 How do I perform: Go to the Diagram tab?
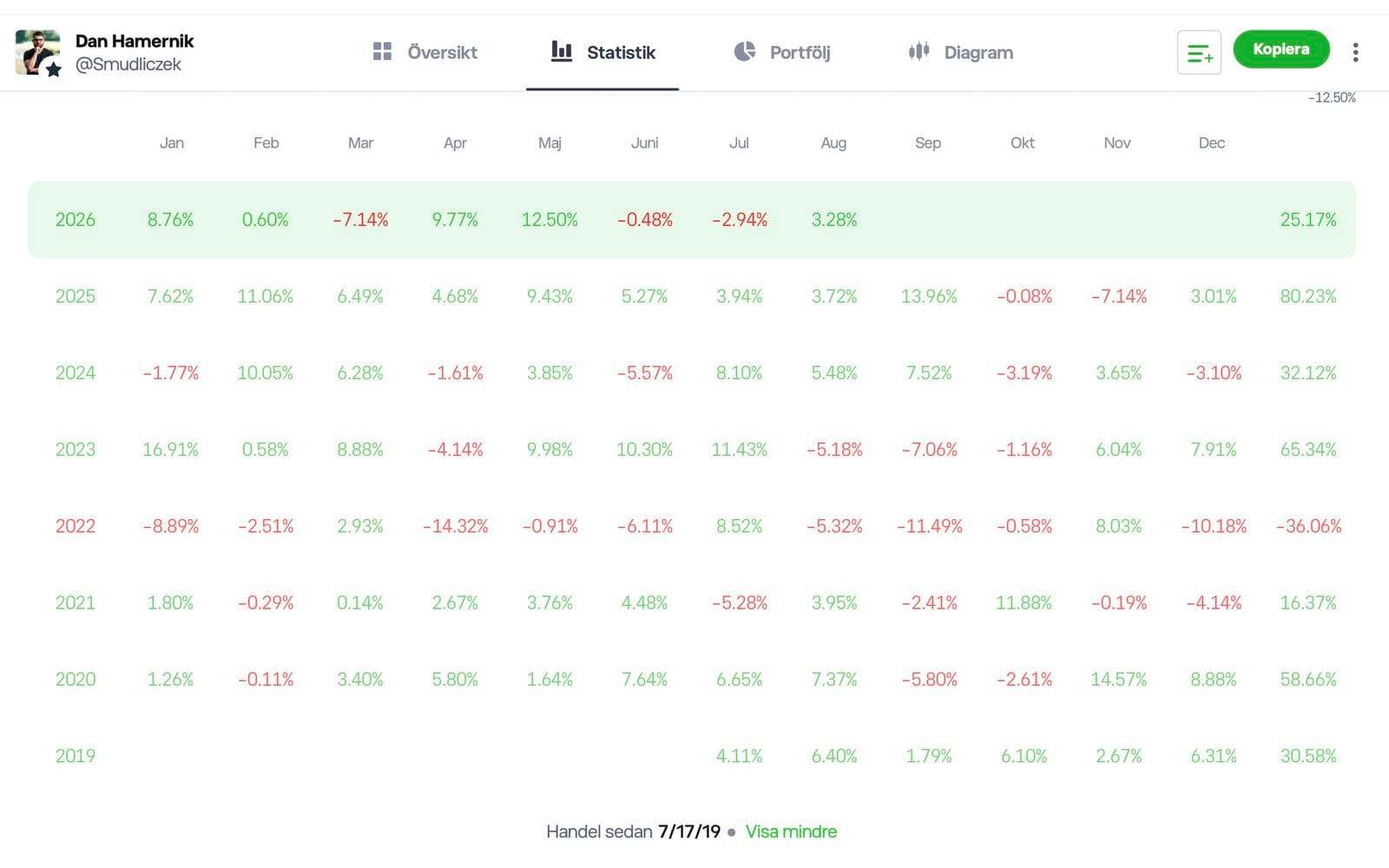click(x=960, y=52)
